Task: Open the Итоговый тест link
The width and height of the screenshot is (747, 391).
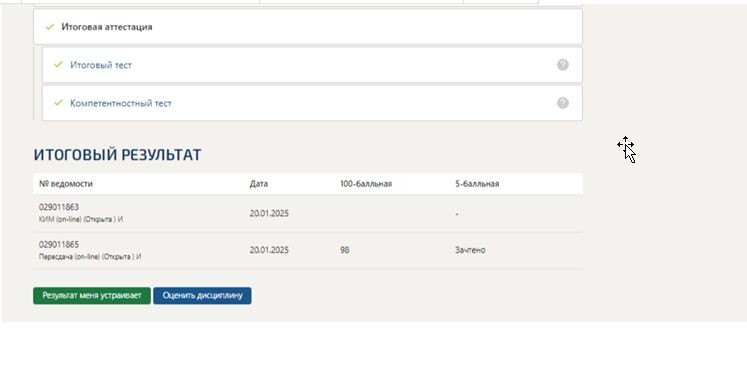Action: click(x=101, y=65)
